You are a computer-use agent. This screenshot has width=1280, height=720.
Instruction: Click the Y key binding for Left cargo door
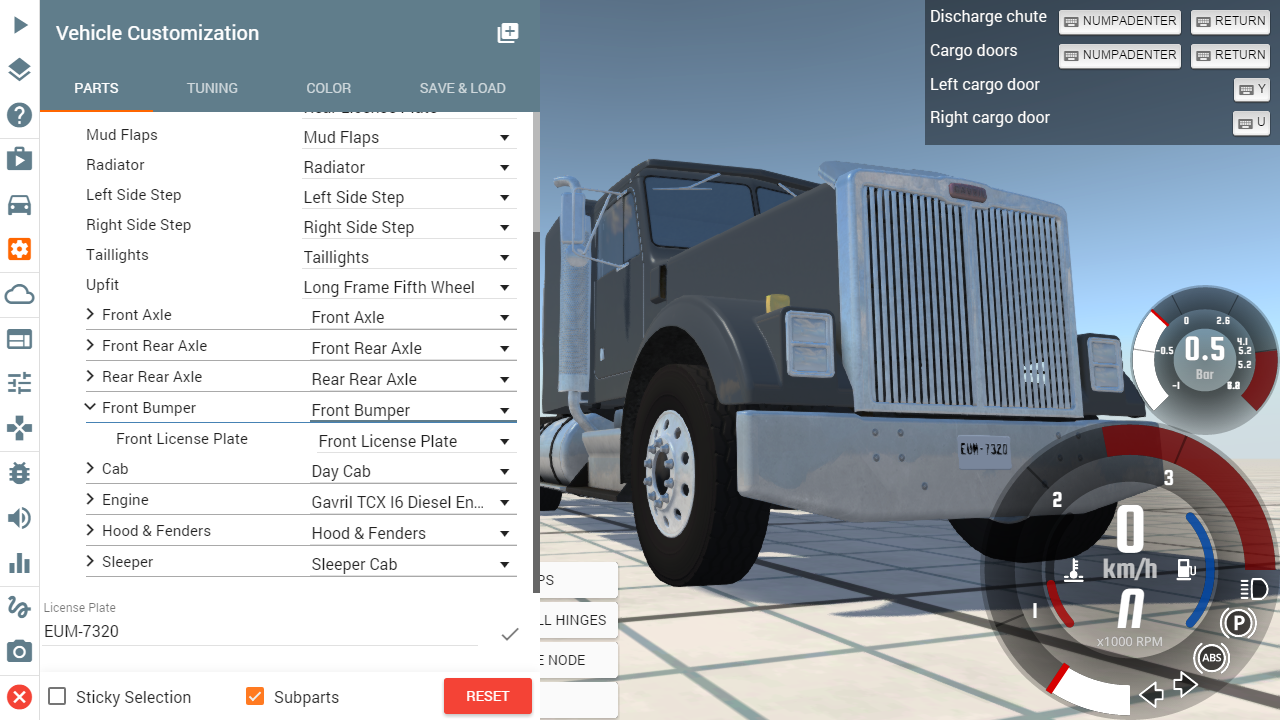coord(1252,90)
